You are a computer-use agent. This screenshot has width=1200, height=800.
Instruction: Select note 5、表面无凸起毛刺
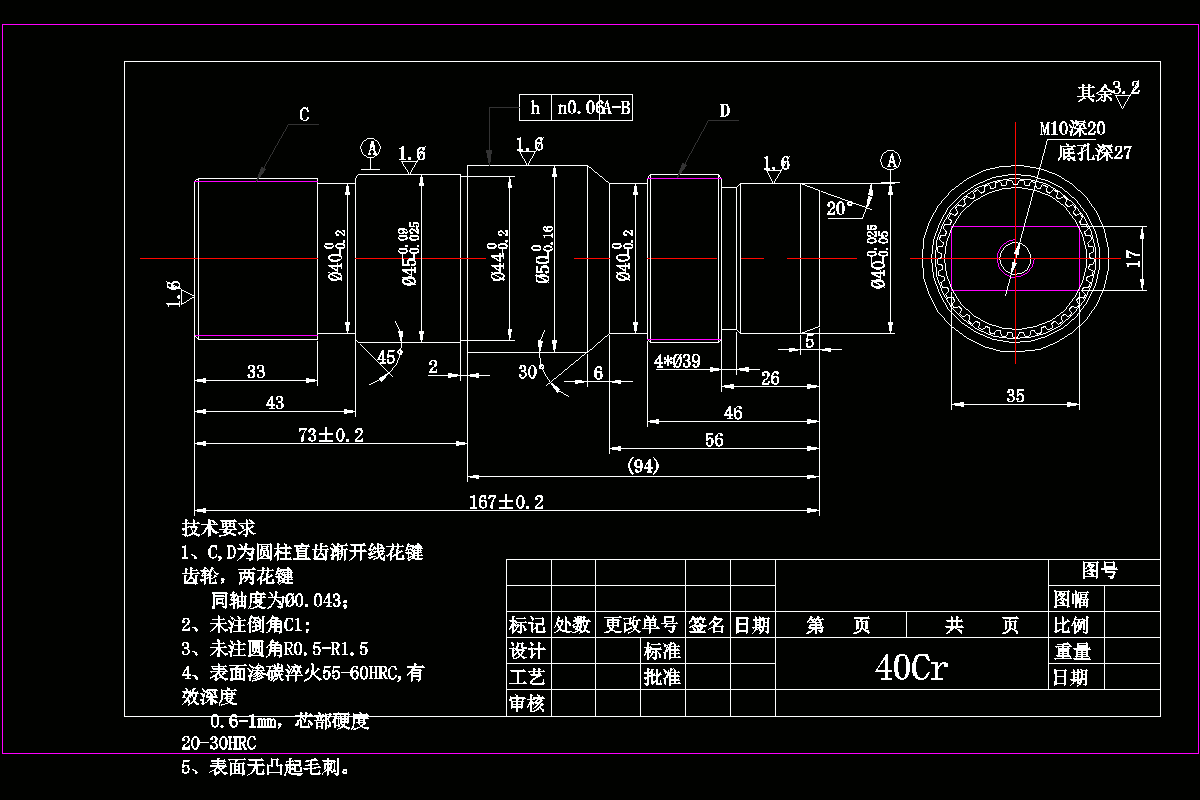(266, 769)
